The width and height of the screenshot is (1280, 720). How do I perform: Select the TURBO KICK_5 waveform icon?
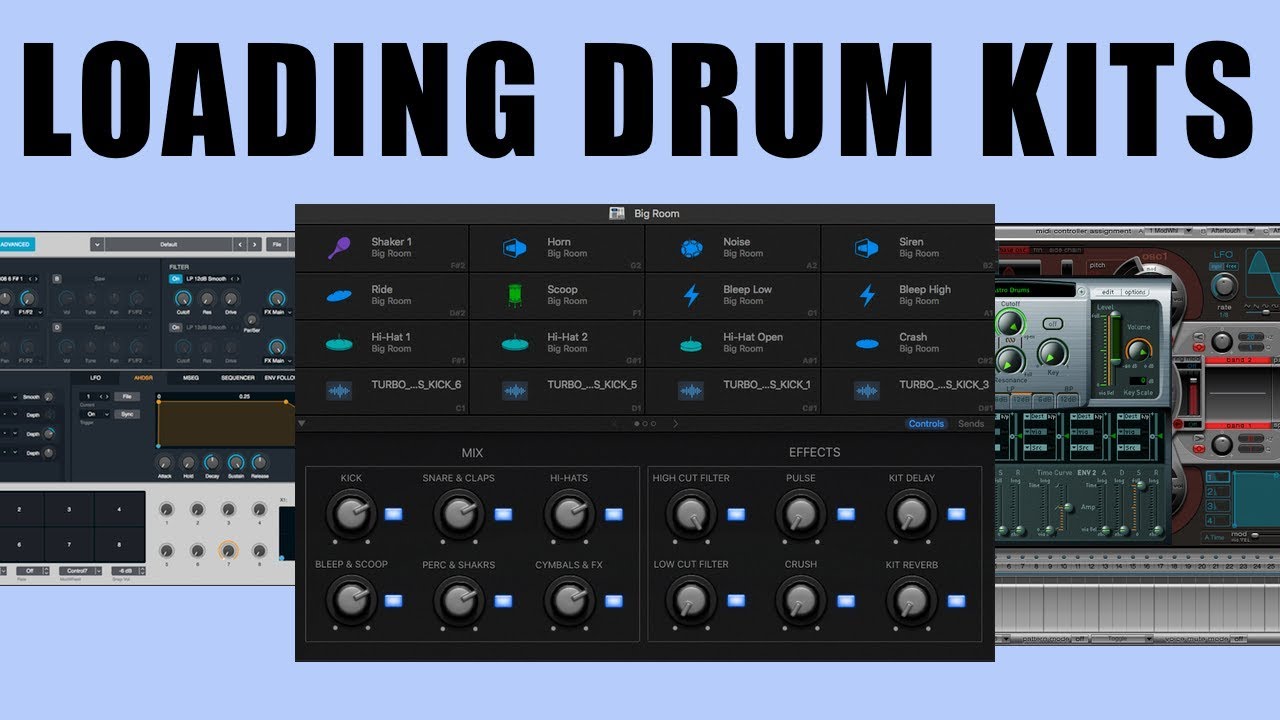pyautogui.click(x=514, y=391)
